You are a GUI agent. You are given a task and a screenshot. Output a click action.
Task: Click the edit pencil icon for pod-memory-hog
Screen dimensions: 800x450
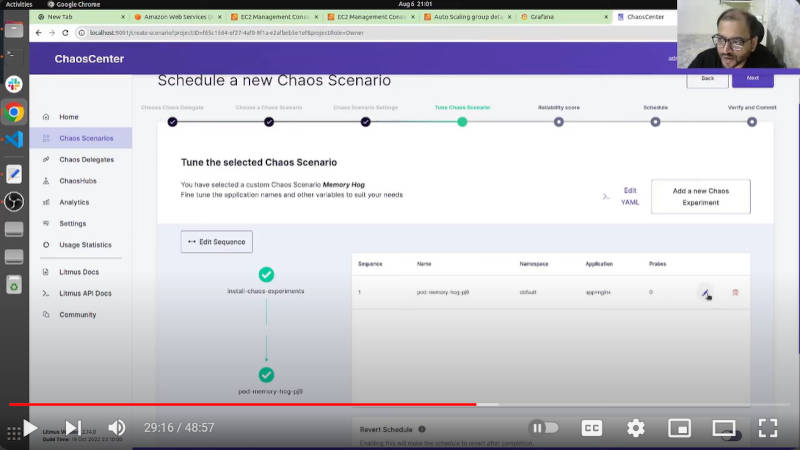pyautogui.click(x=705, y=293)
